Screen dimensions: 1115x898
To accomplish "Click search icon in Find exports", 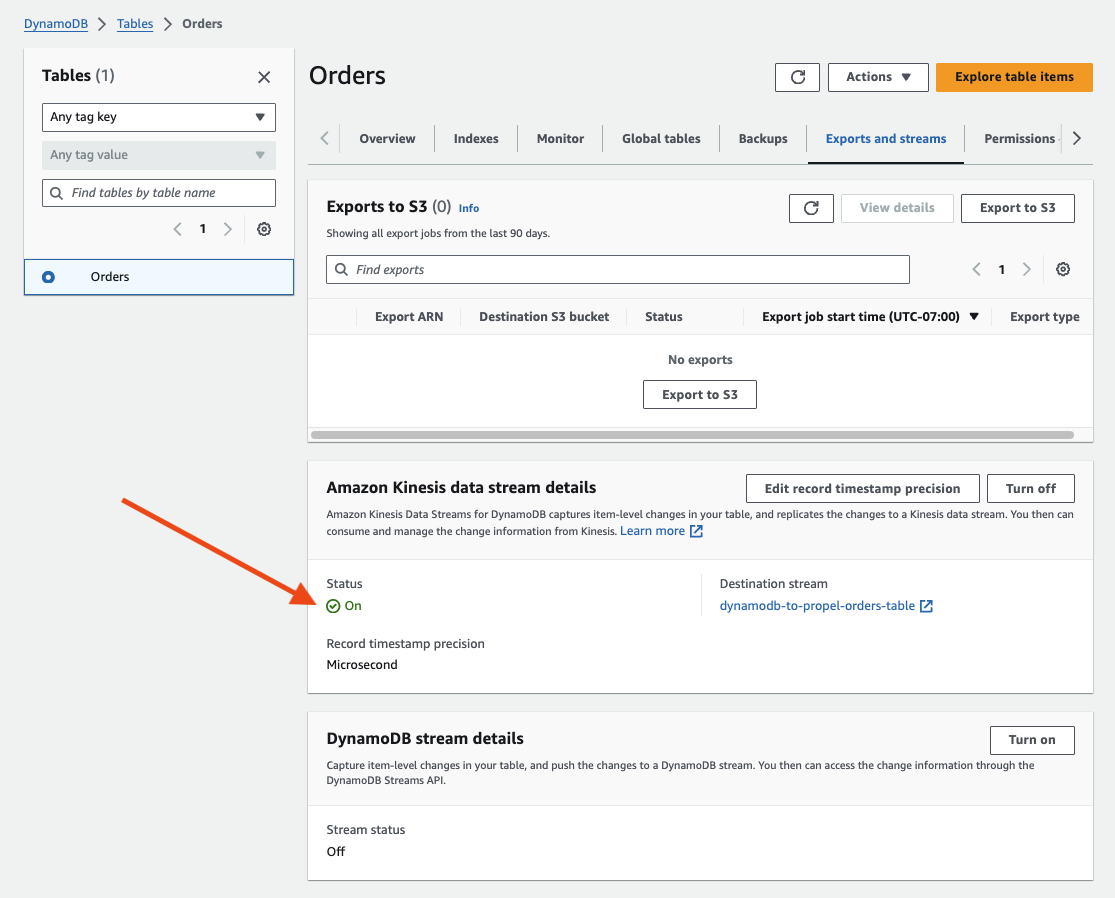I will tap(341, 269).
